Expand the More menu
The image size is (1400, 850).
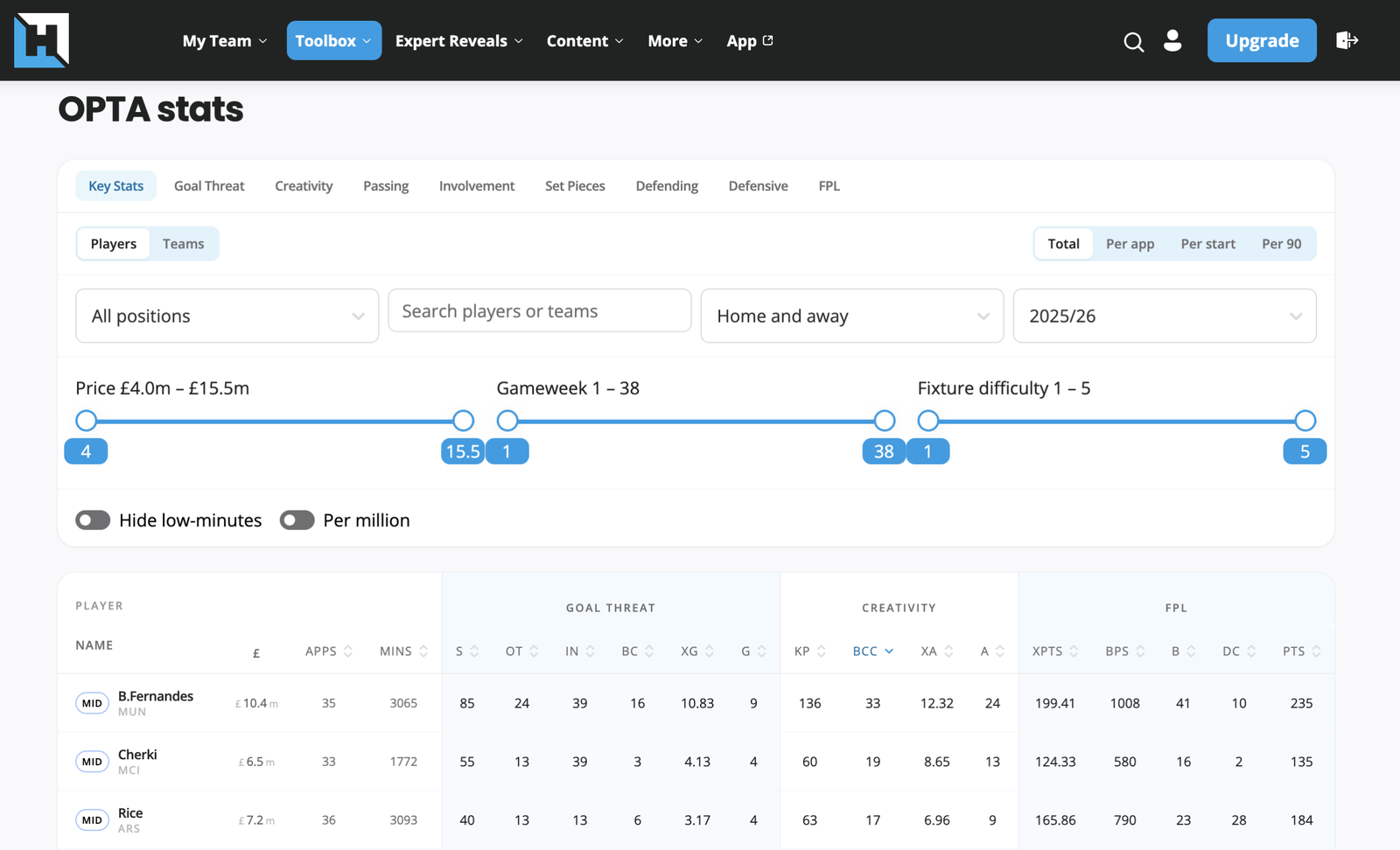(x=675, y=41)
